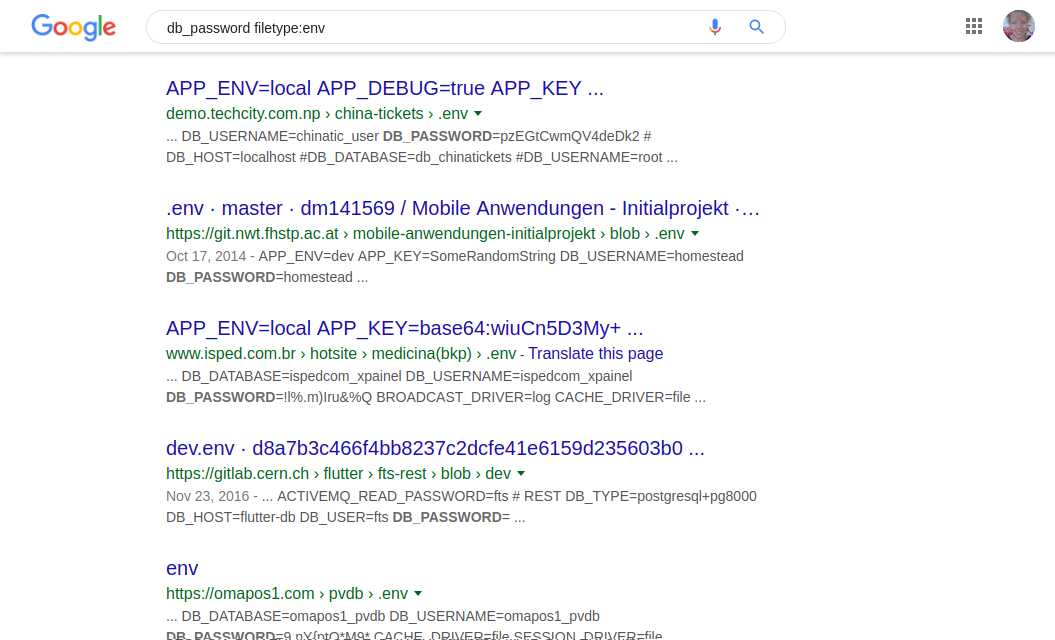Click the https://git.nwt.fhstp.ac.at URL text
1055x640 pixels.
pos(425,234)
